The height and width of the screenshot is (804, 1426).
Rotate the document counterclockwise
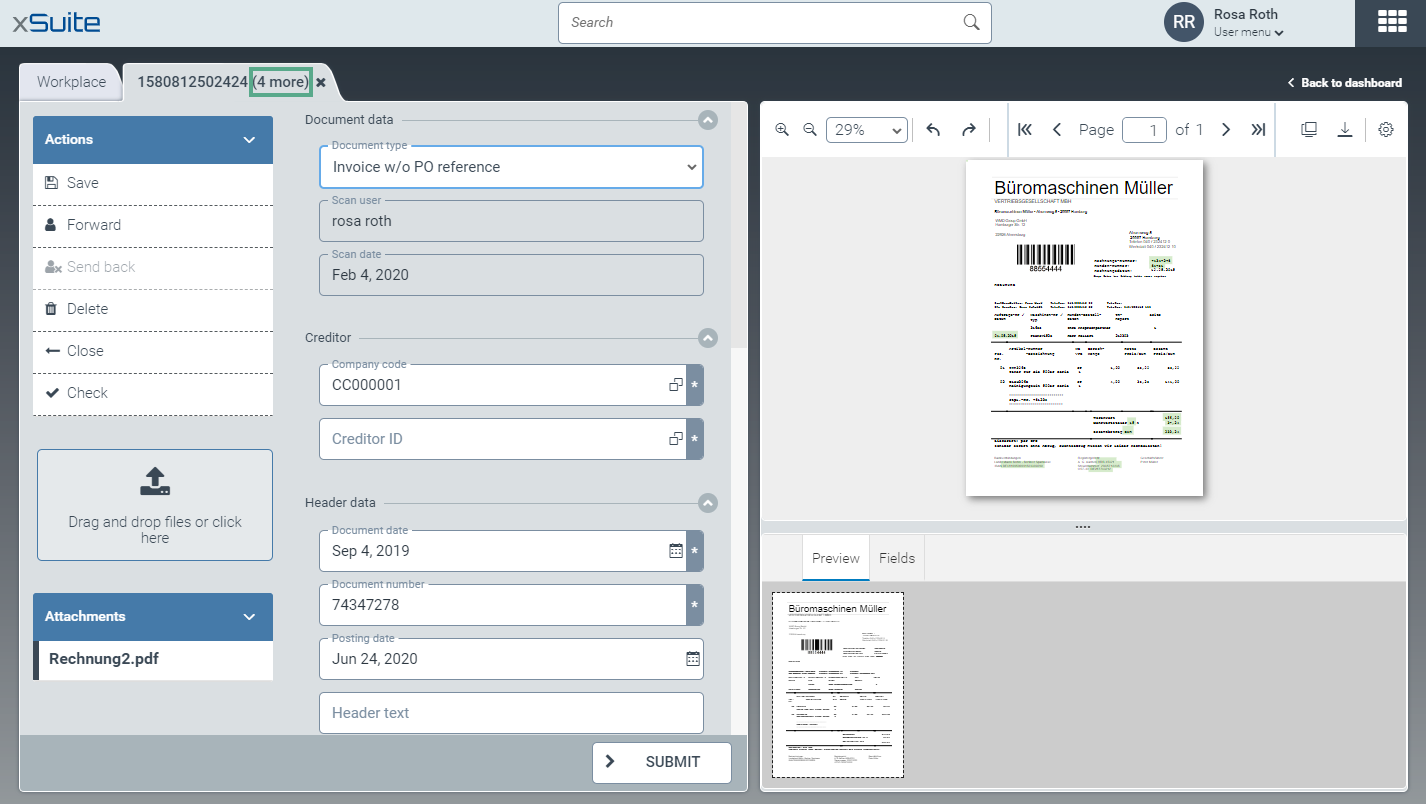tap(933, 130)
